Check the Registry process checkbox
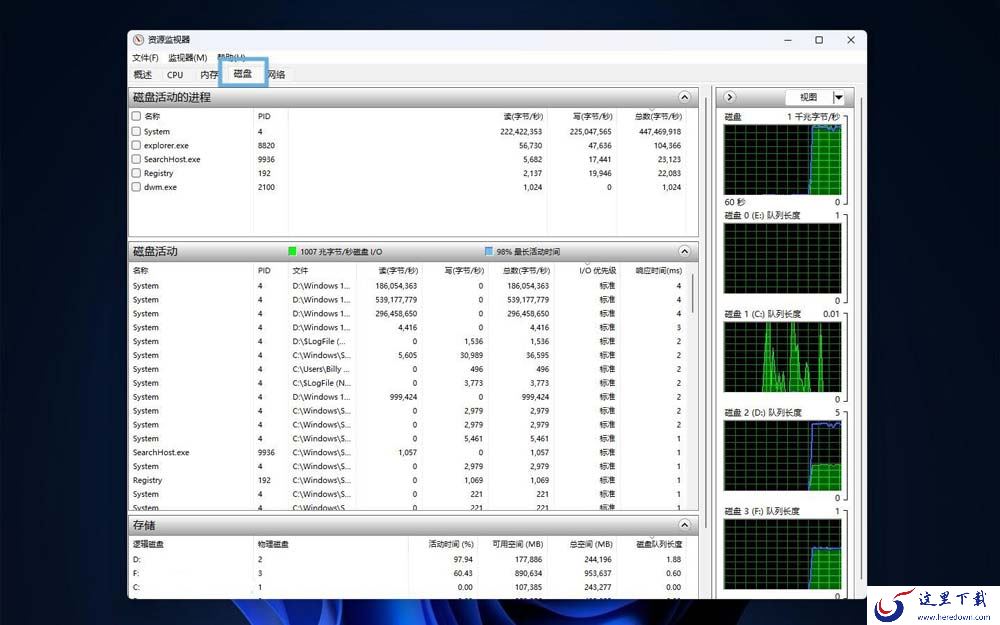1000x625 pixels. point(136,173)
